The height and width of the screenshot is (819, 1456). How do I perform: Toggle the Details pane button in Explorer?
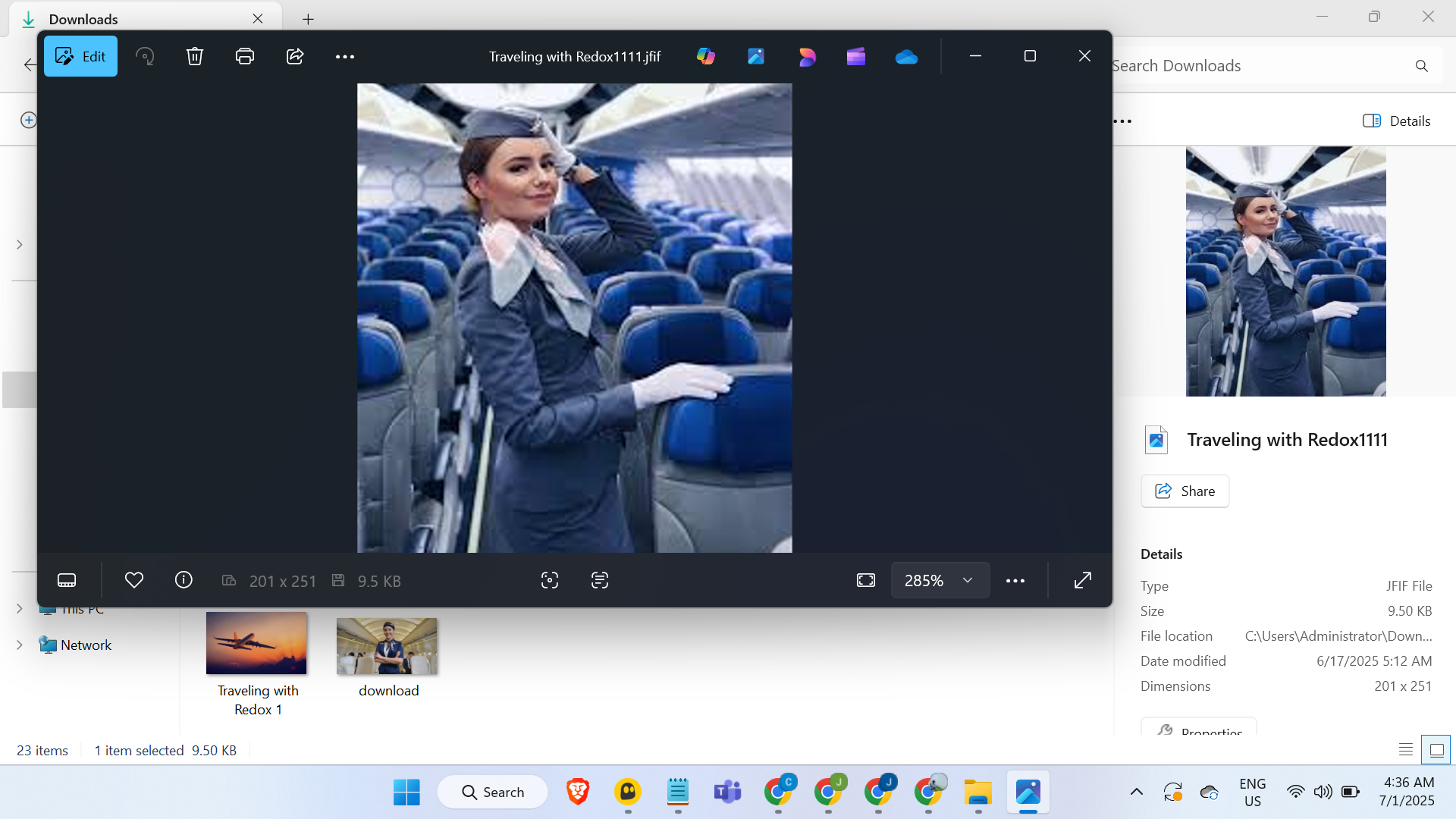(1397, 121)
